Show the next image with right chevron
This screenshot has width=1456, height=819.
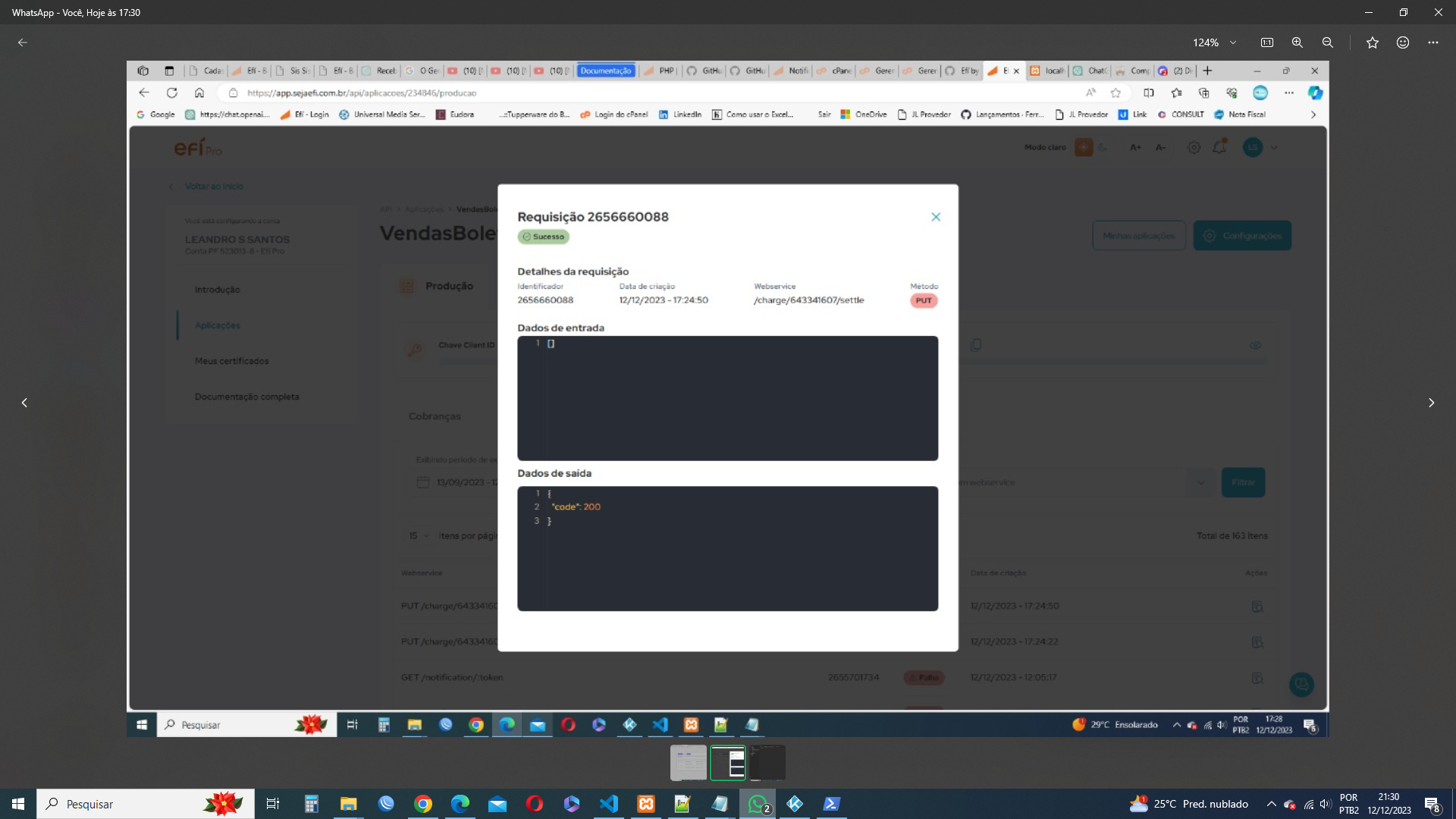1432,403
